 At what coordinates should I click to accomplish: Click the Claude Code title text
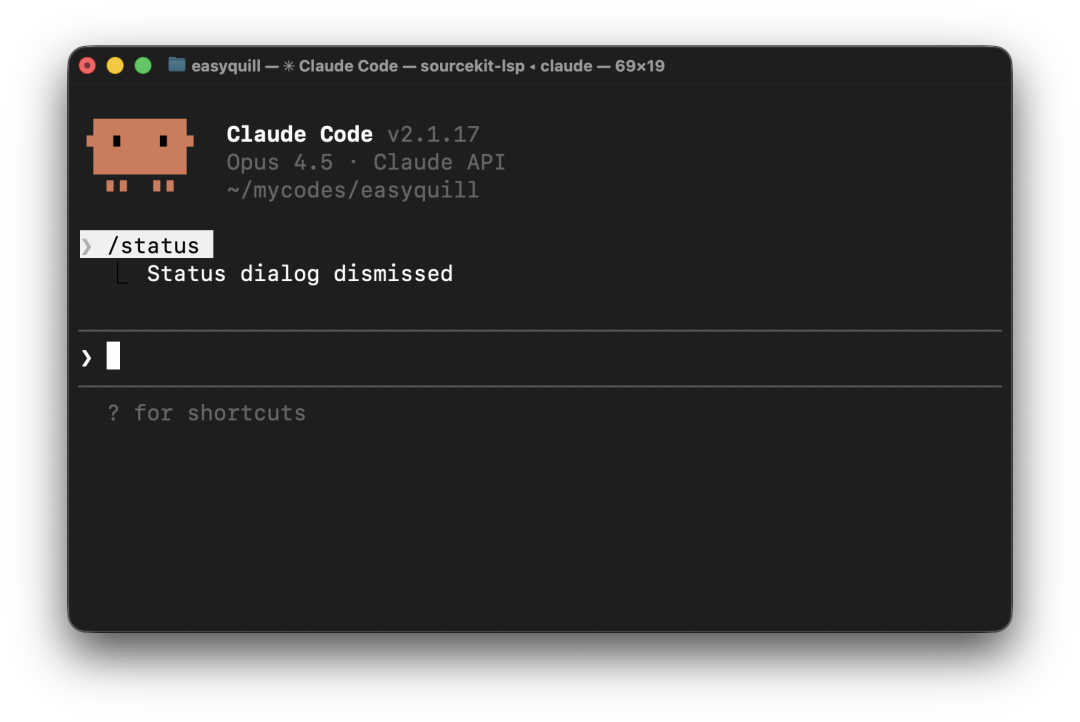pyautogui.click(x=300, y=134)
